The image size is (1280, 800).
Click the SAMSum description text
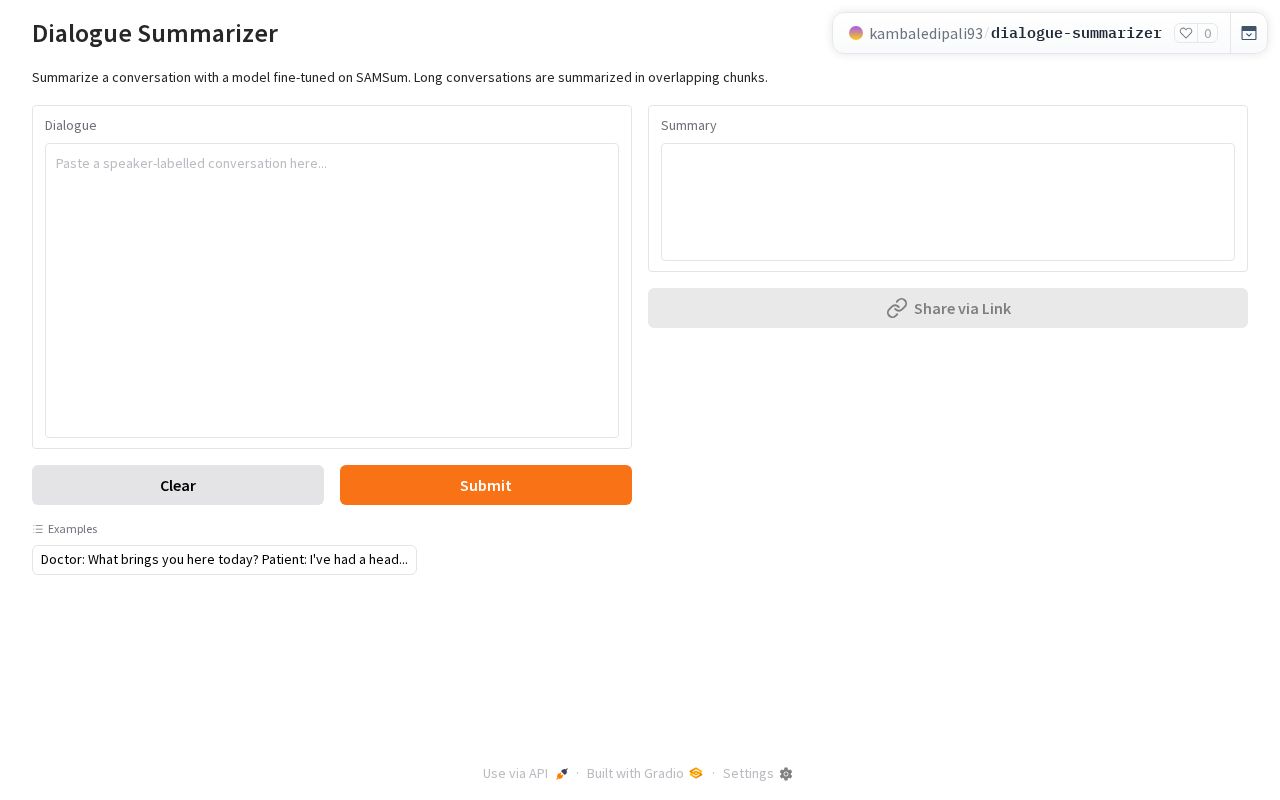coord(400,77)
